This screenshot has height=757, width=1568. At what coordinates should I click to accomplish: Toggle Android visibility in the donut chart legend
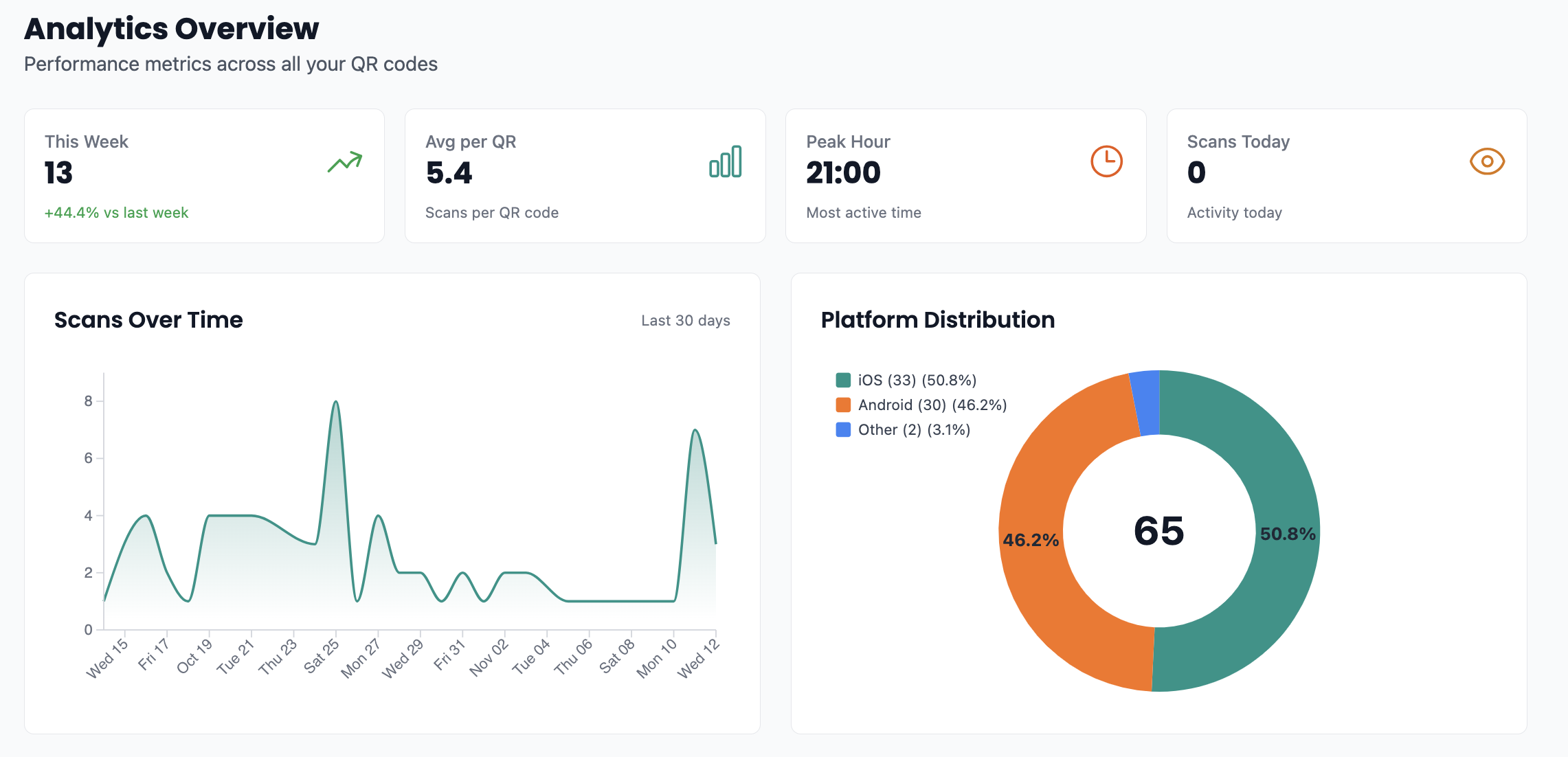pyautogui.click(x=931, y=404)
